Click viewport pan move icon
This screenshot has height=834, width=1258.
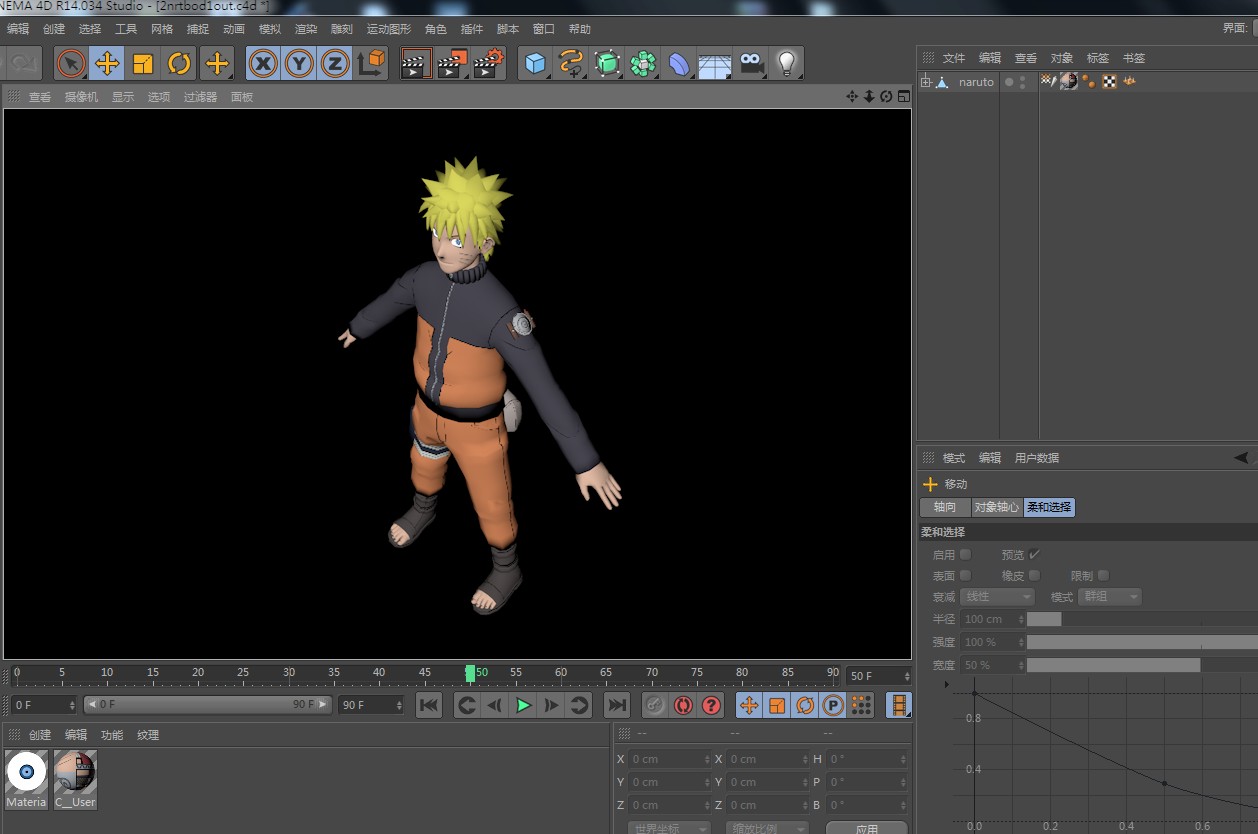tap(852, 97)
